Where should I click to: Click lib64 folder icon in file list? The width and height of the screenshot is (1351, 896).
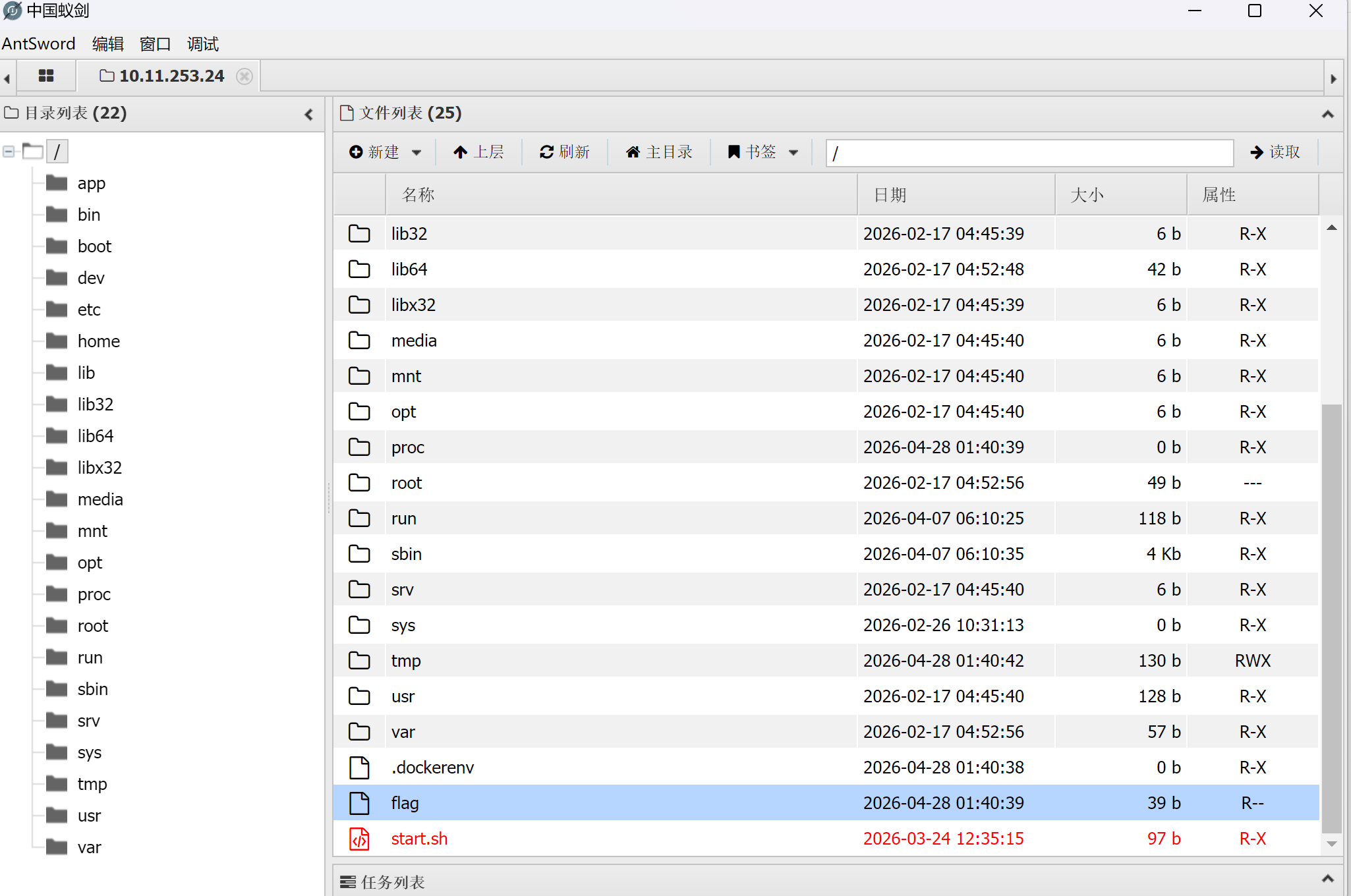[359, 269]
